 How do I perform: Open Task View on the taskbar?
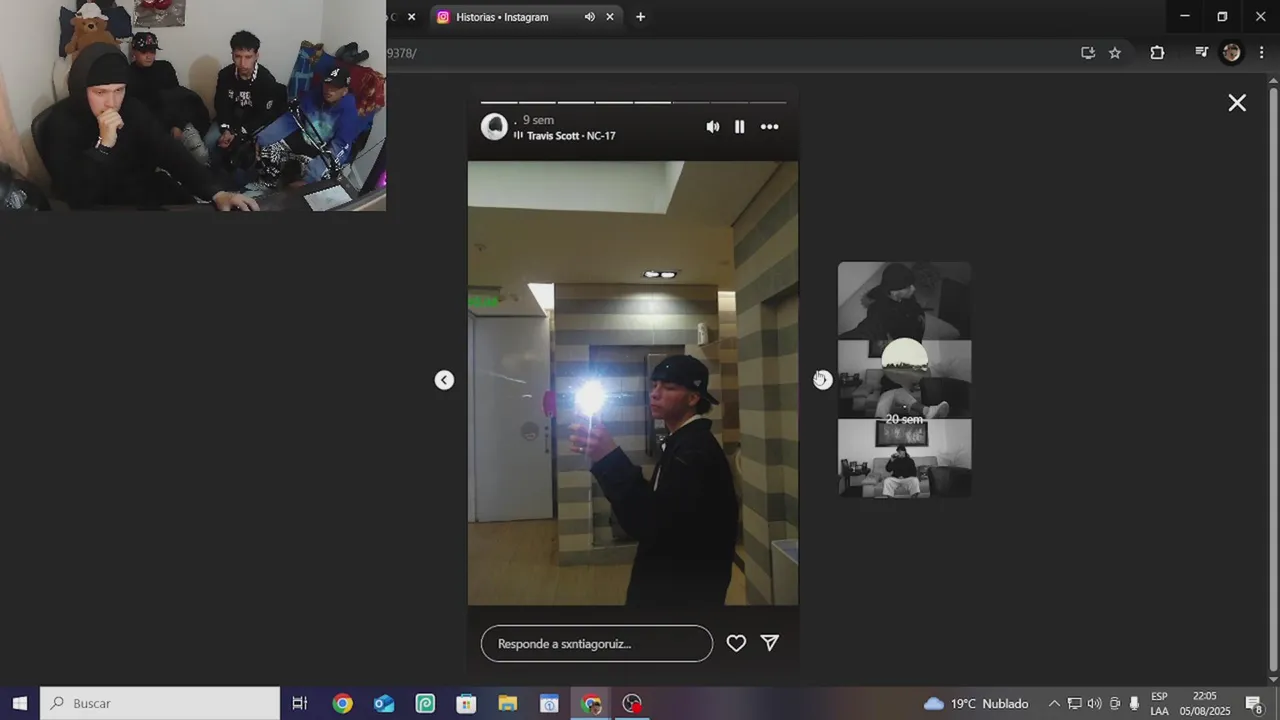(299, 703)
